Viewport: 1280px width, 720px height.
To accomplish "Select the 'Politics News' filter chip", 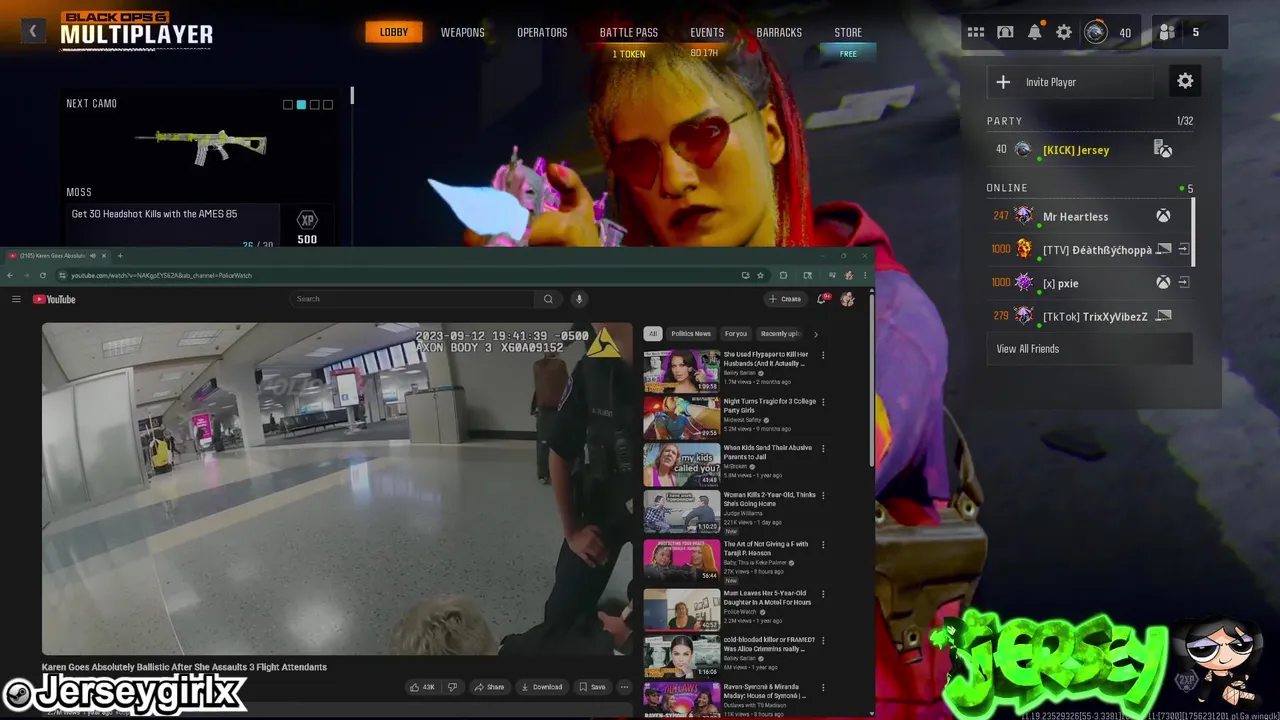I will (691, 334).
